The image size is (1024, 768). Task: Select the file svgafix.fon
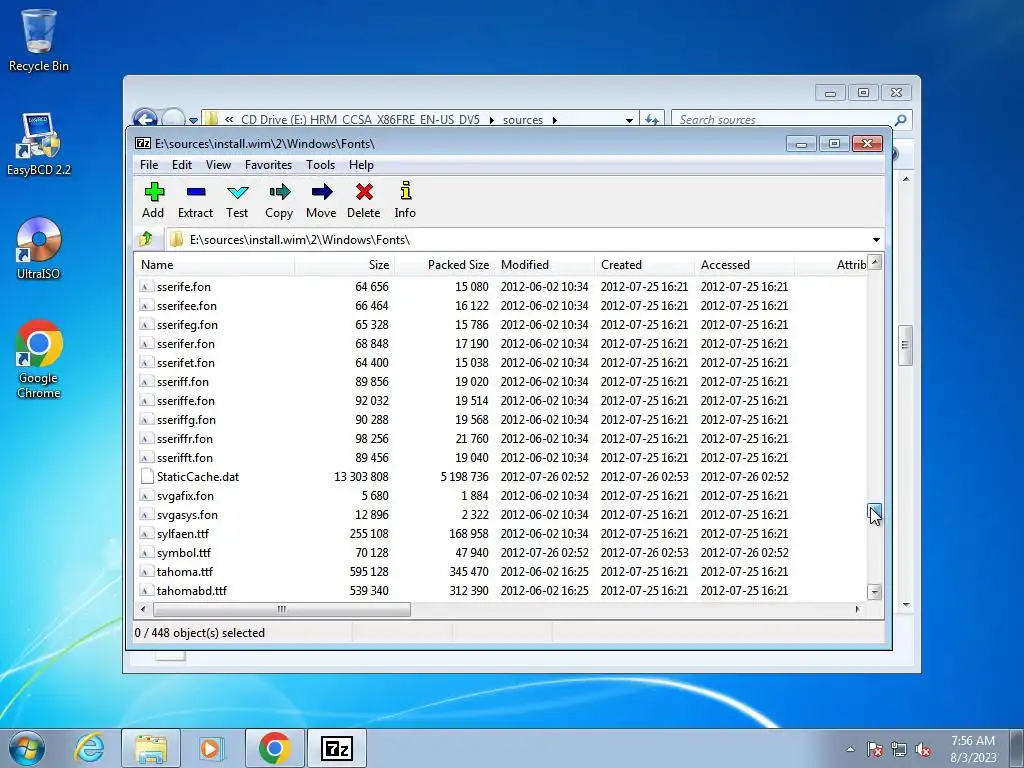click(185, 496)
